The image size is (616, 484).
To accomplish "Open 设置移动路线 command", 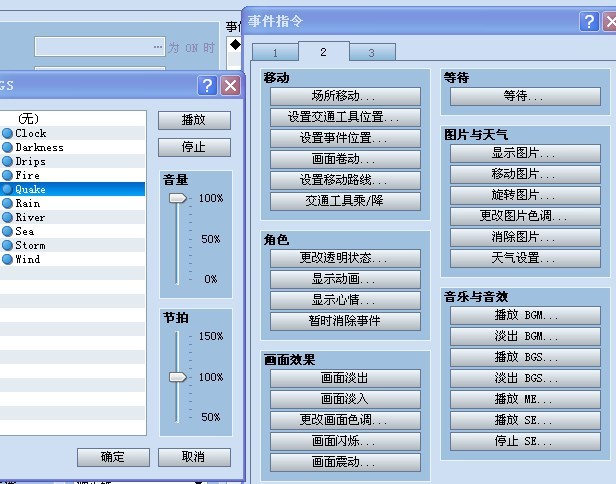I will tap(345, 180).
